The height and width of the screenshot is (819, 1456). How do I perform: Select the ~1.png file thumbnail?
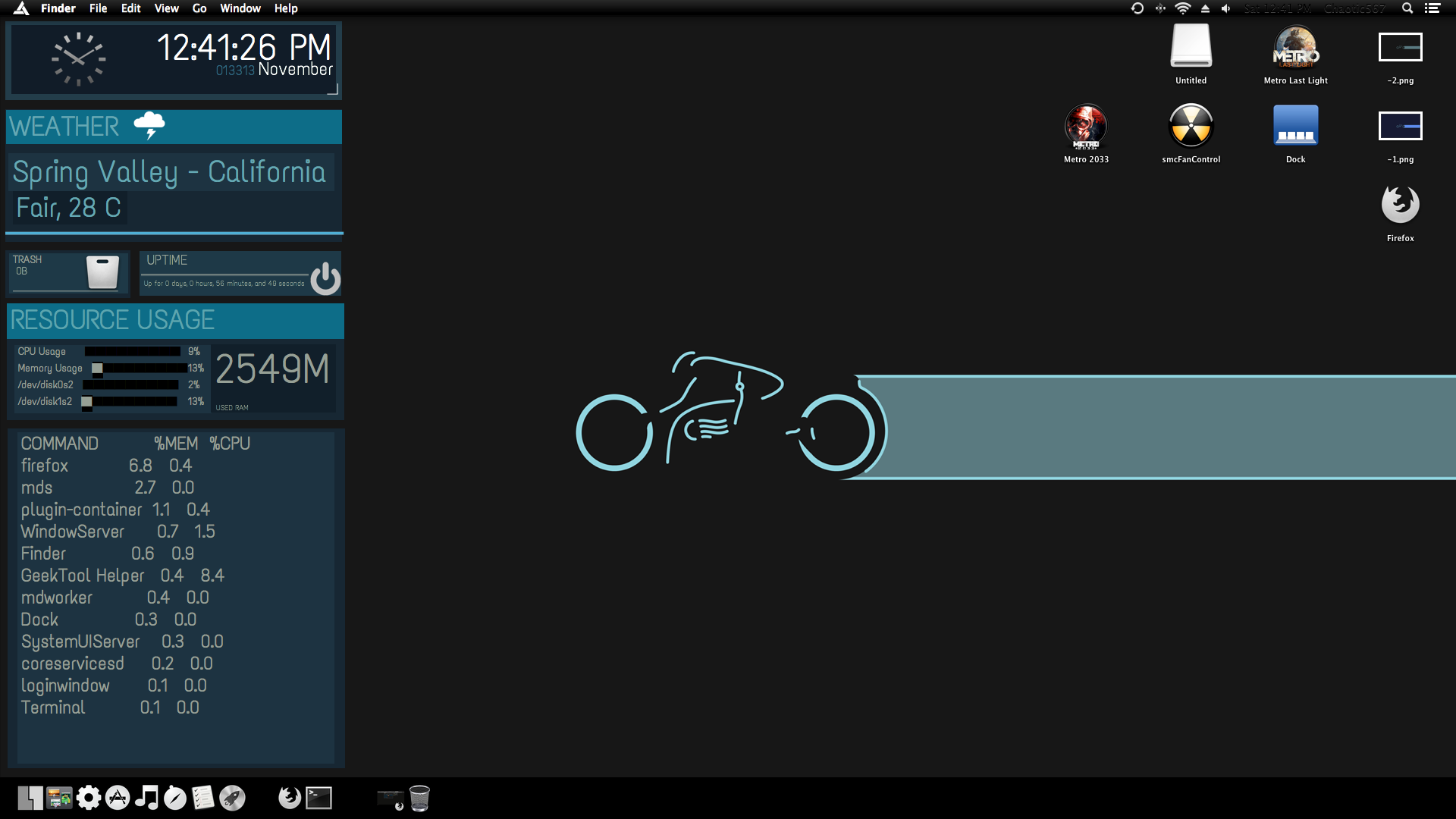1401,126
